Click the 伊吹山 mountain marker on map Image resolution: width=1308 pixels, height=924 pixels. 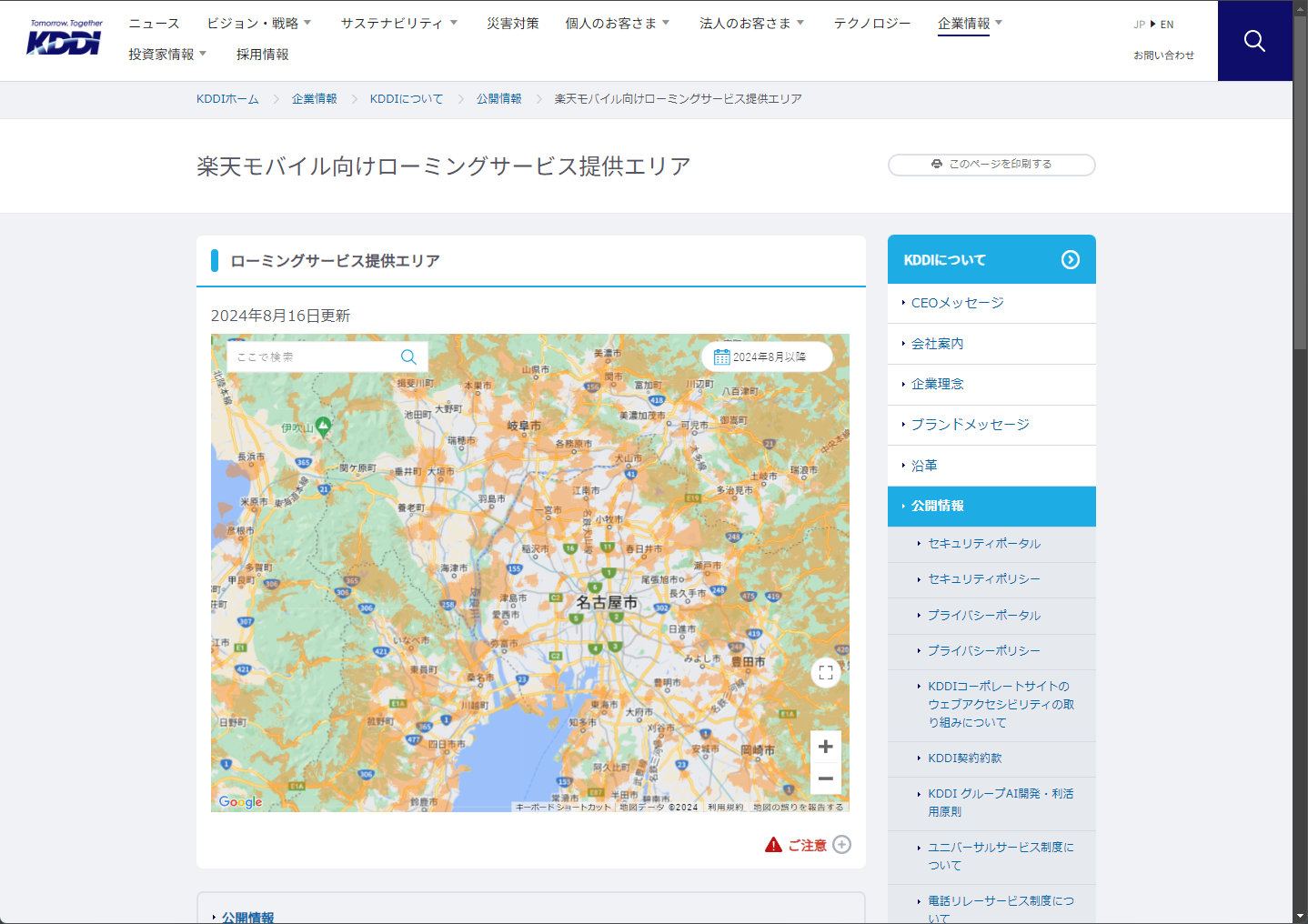point(323,426)
